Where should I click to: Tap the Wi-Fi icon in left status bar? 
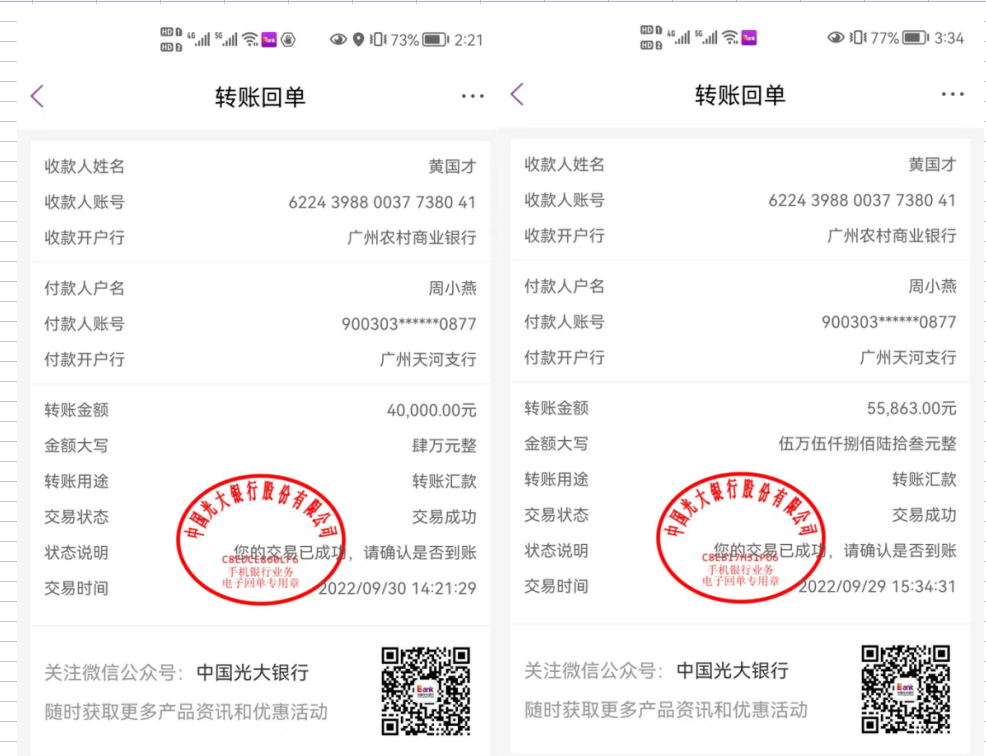pos(250,40)
